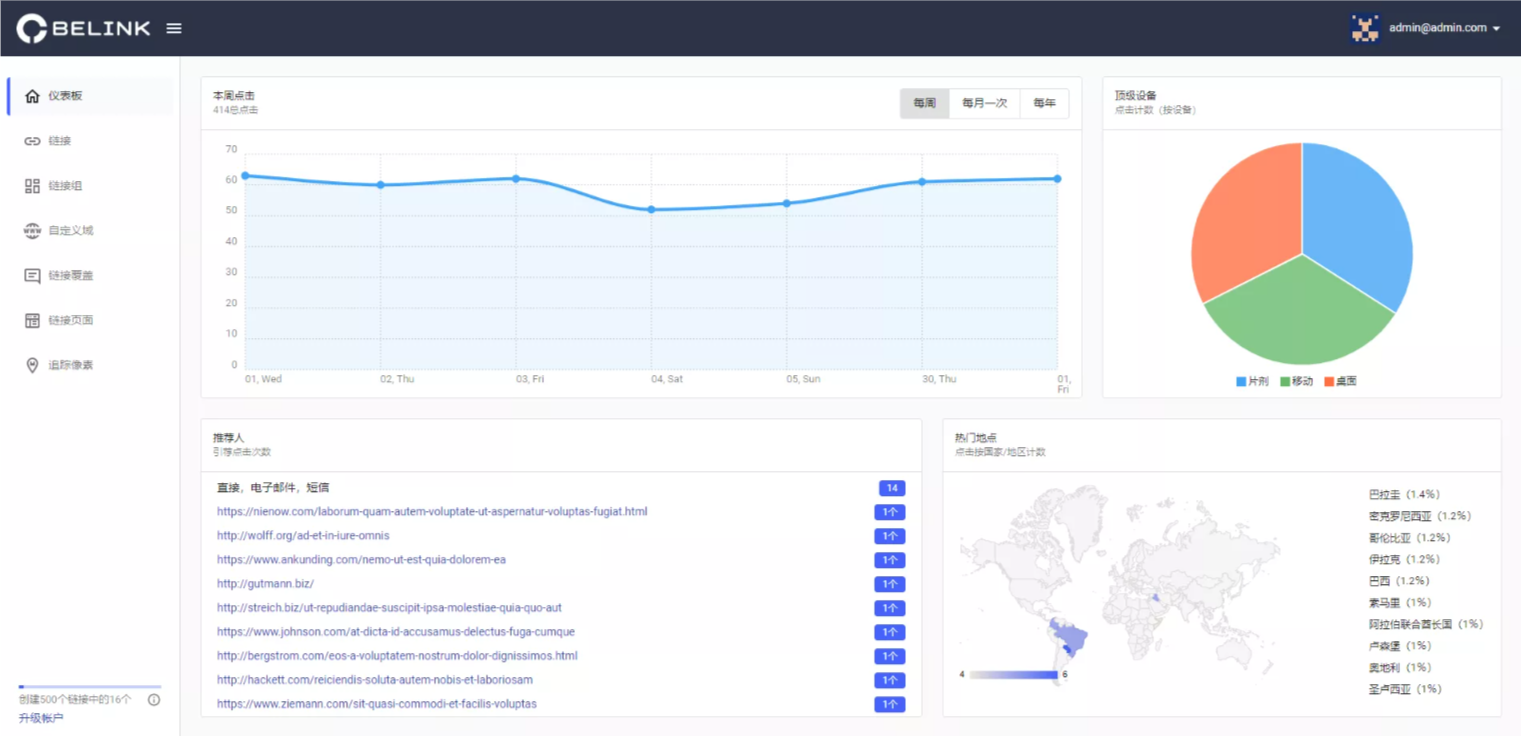This screenshot has width=1521, height=736.
Task: Click the 升级帐户 upgrade account link
Action: (41, 718)
